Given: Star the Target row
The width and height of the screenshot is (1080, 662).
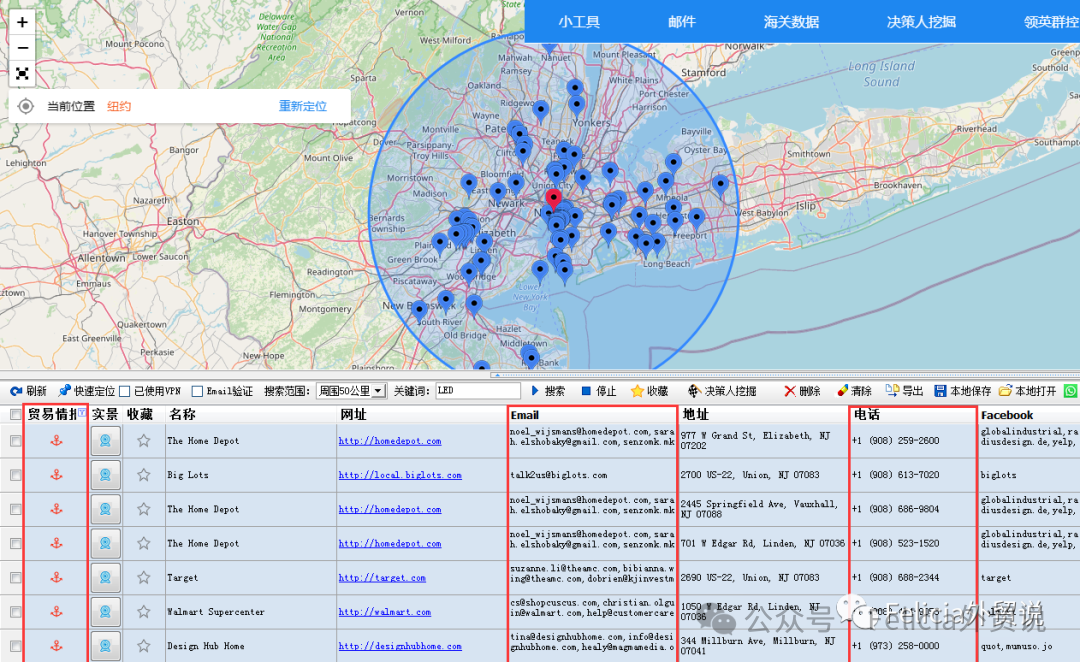Looking at the screenshot, I should click(143, 577).
